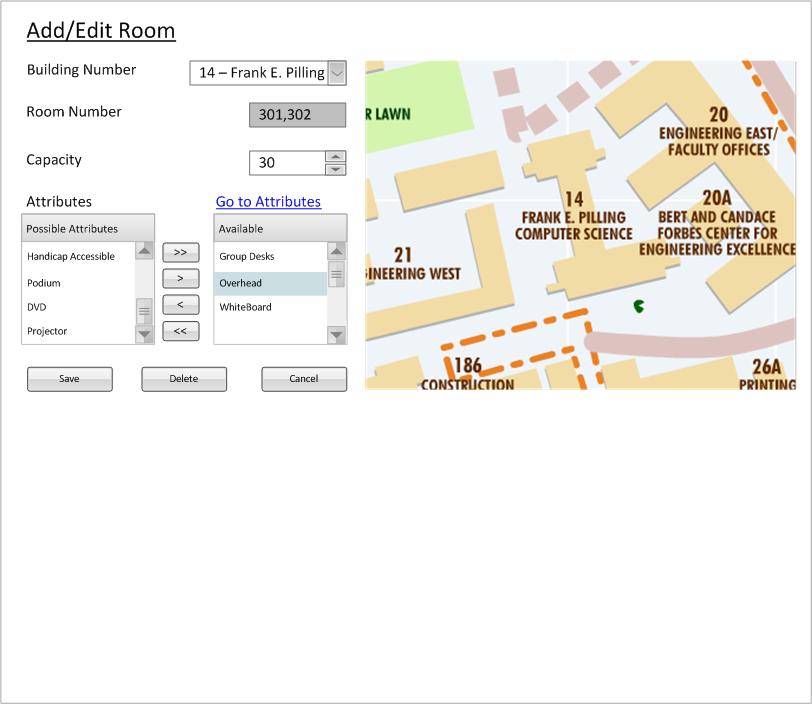Move all attributes to Available list
812x704 pixels.
click(180, 253)
